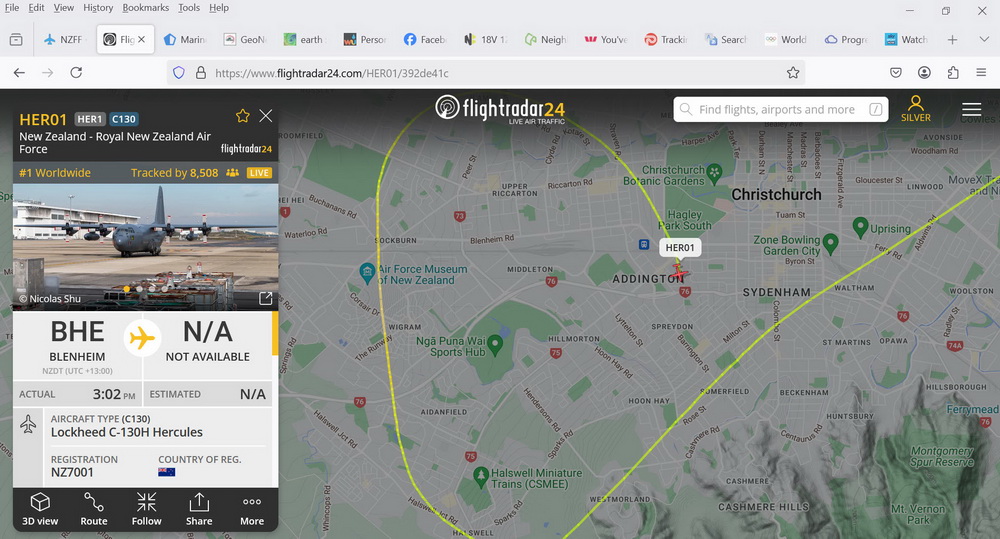List all tabs dropdown arrow
Screen dimensions: 1000x539
tap(983, 40)
